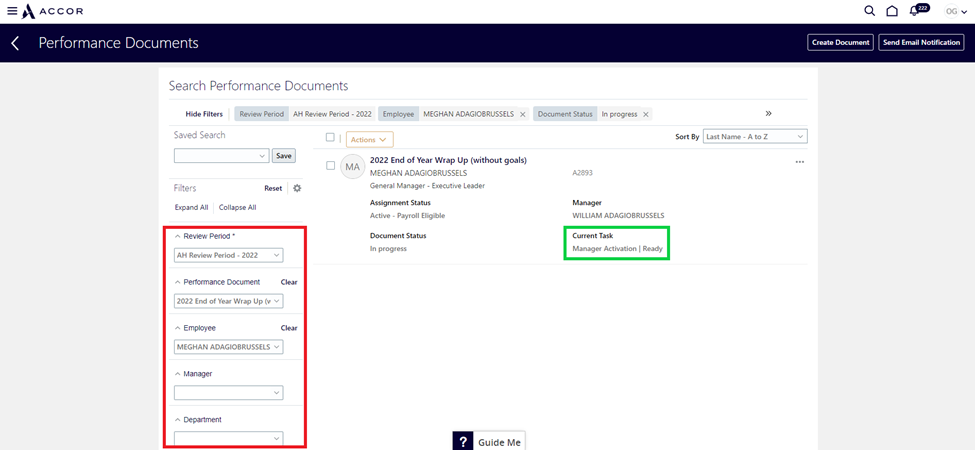
Task: Click the Save button for saved search
Action: coord(284,155)
